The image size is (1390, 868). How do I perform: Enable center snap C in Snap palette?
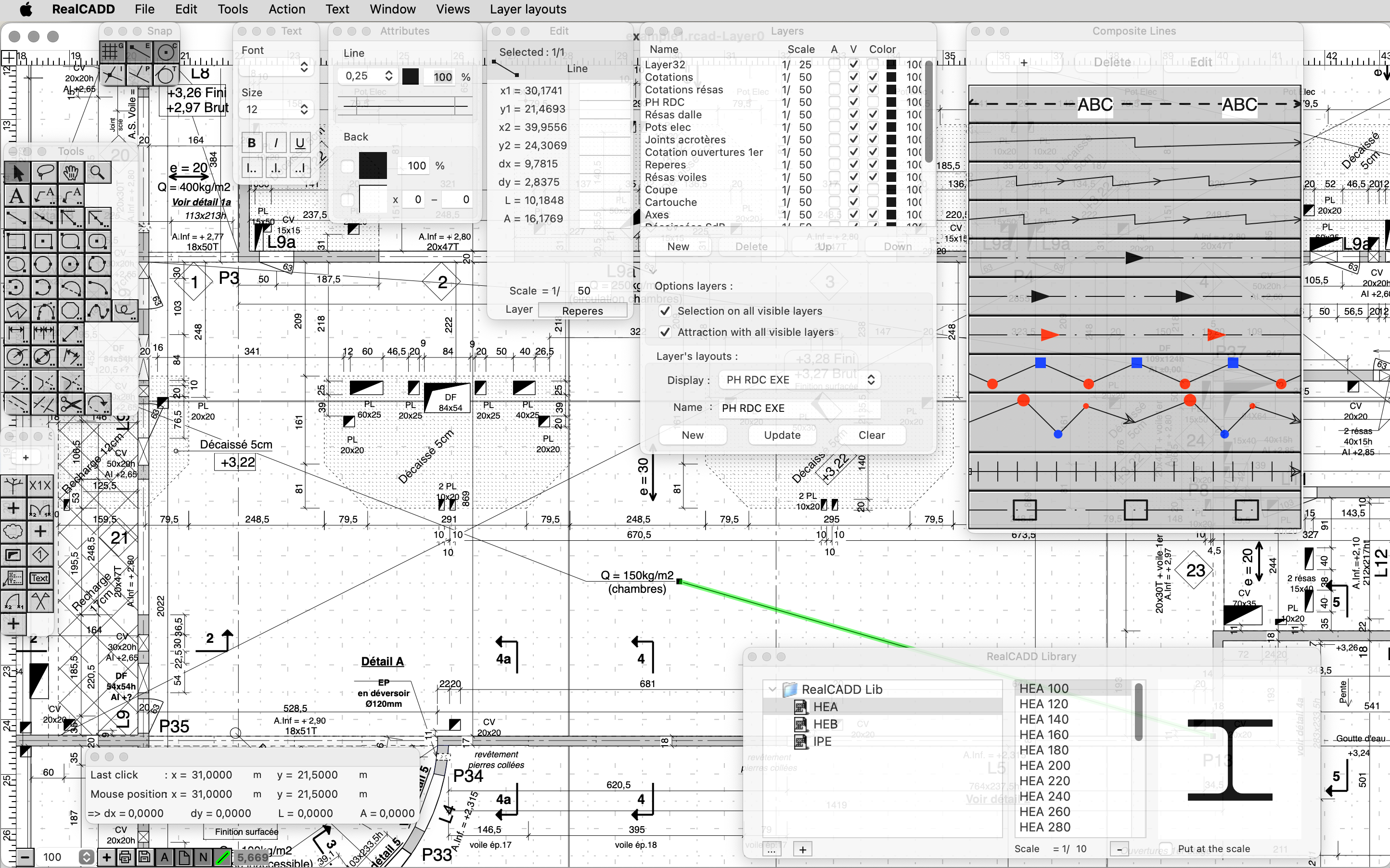click(x=167, y=51)
